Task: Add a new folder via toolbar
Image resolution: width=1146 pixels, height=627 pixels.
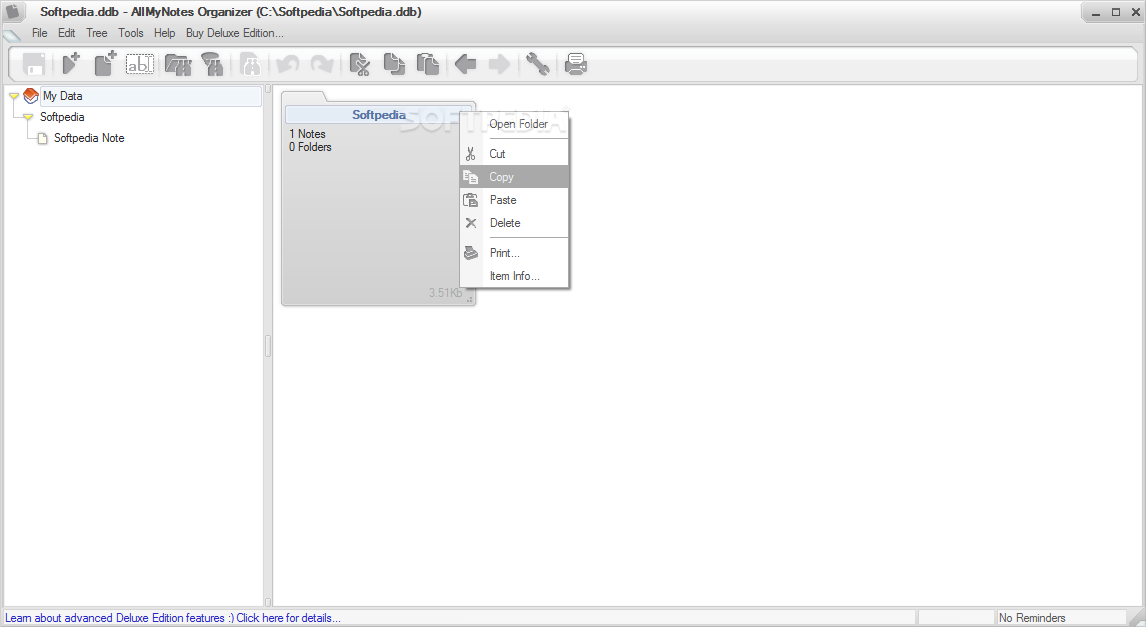Action: click(x=71, y=64)
